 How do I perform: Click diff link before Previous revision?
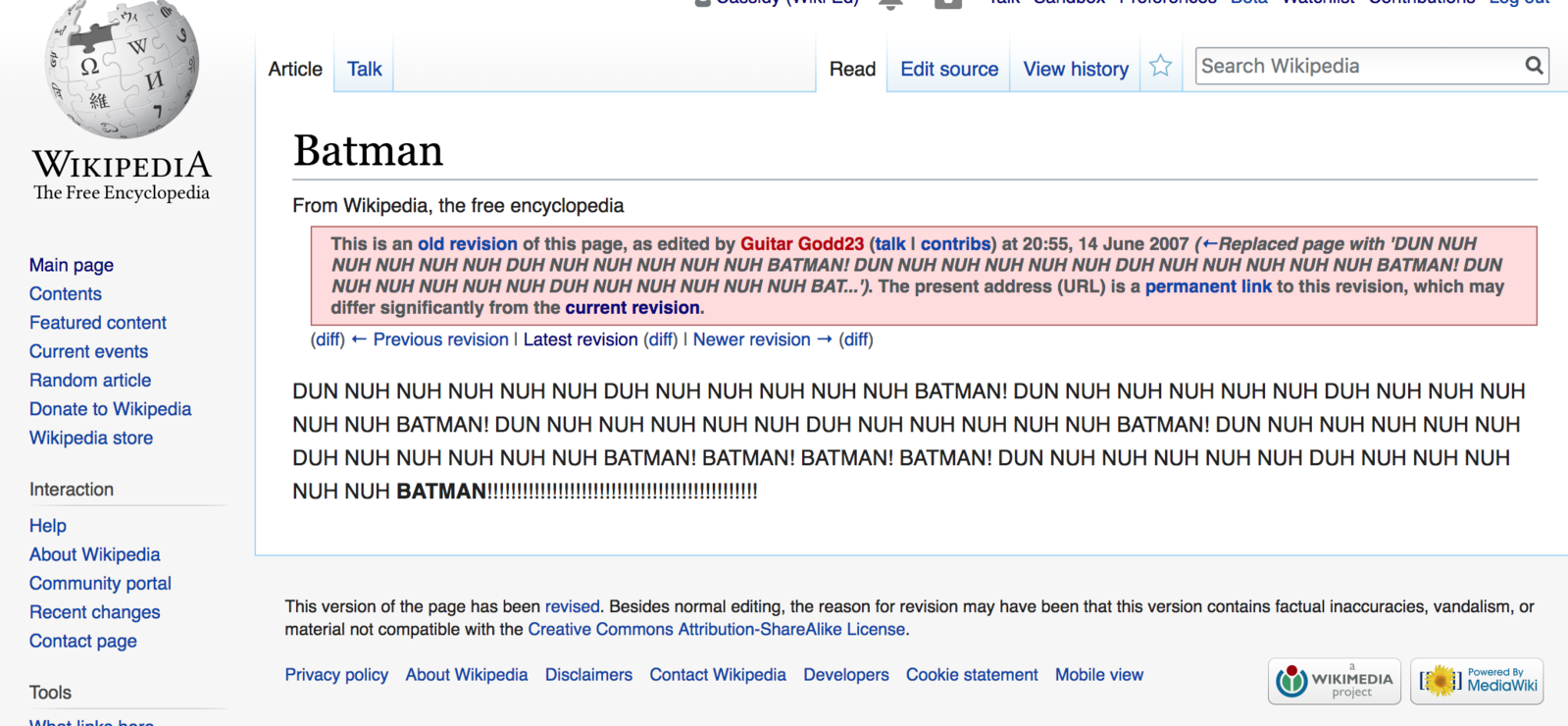pos(328,339)
